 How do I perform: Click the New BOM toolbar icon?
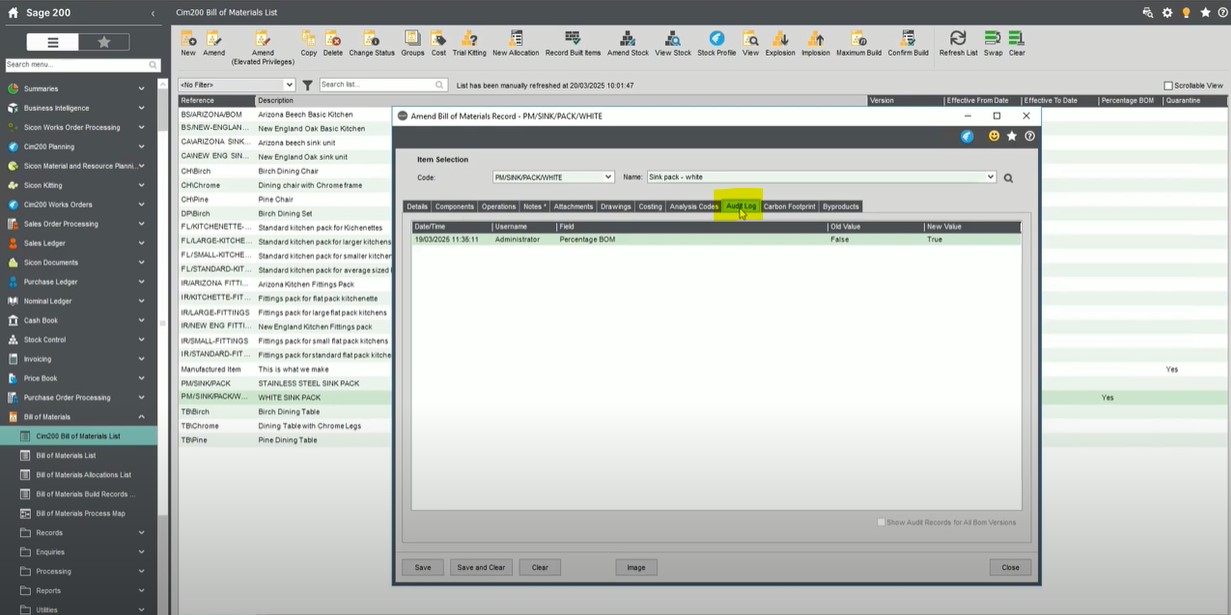coord(188,42)
